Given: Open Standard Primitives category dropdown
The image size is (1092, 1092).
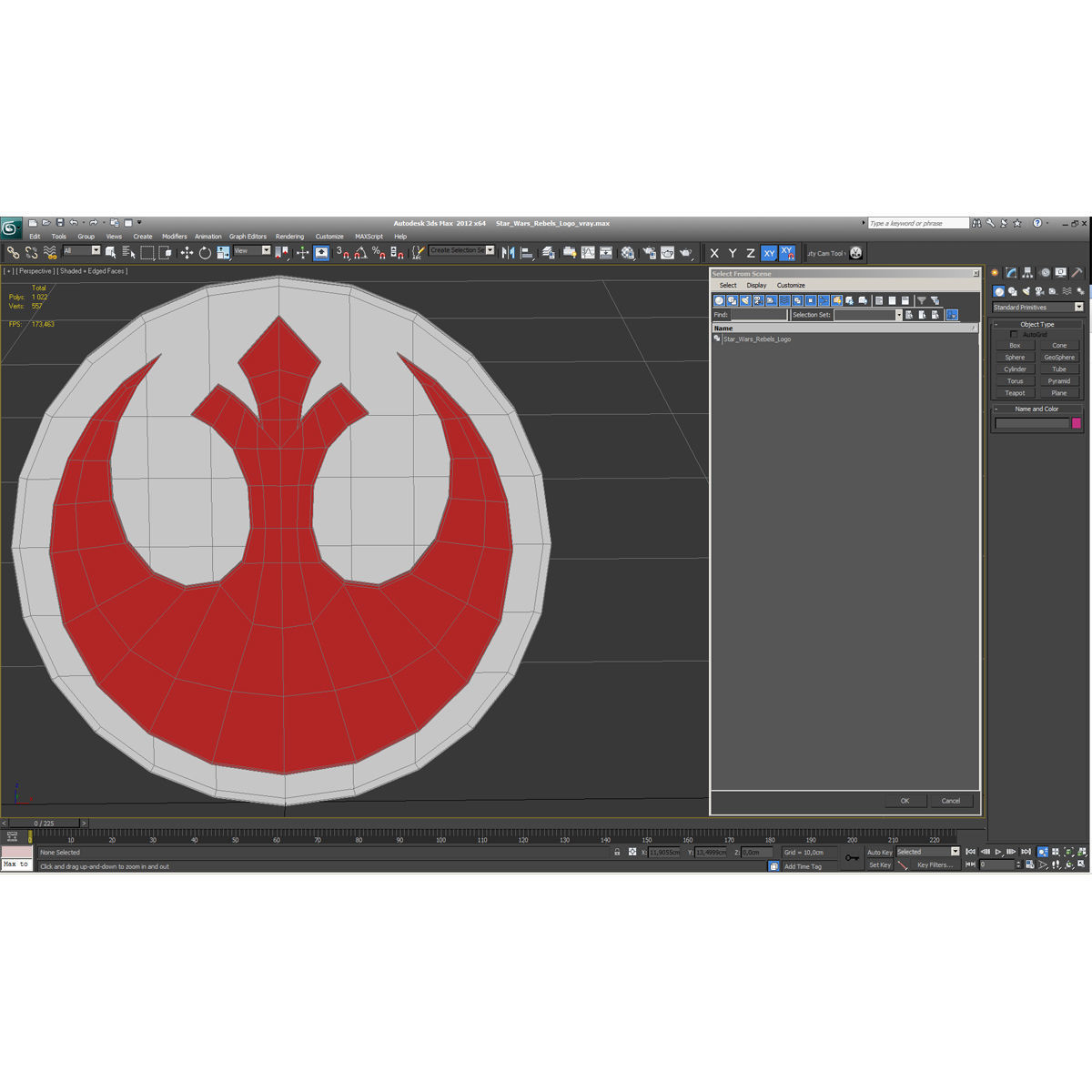Looking at the screenshot, I should 1079,307.
